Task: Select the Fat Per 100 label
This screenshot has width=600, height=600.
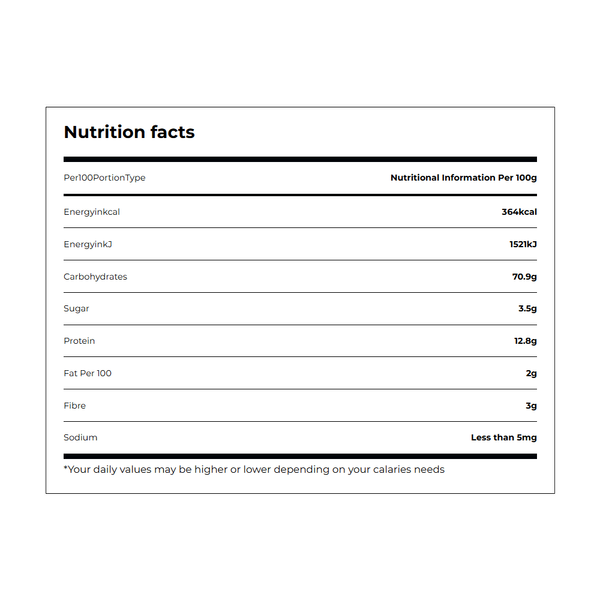Action: point(88,373)
